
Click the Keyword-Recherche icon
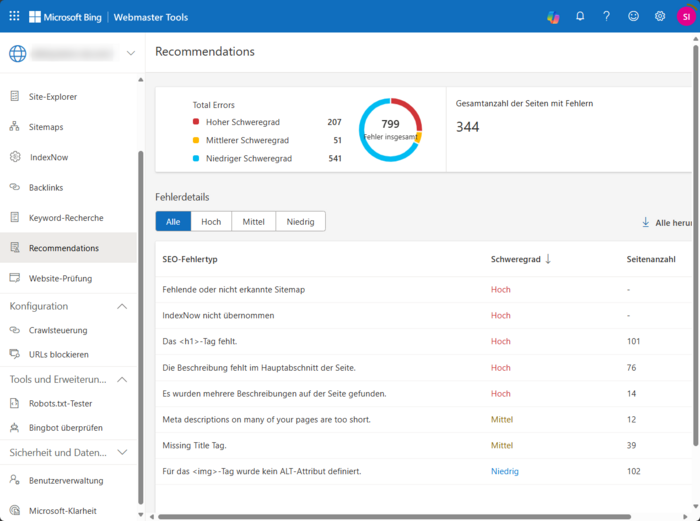[15, 217]
